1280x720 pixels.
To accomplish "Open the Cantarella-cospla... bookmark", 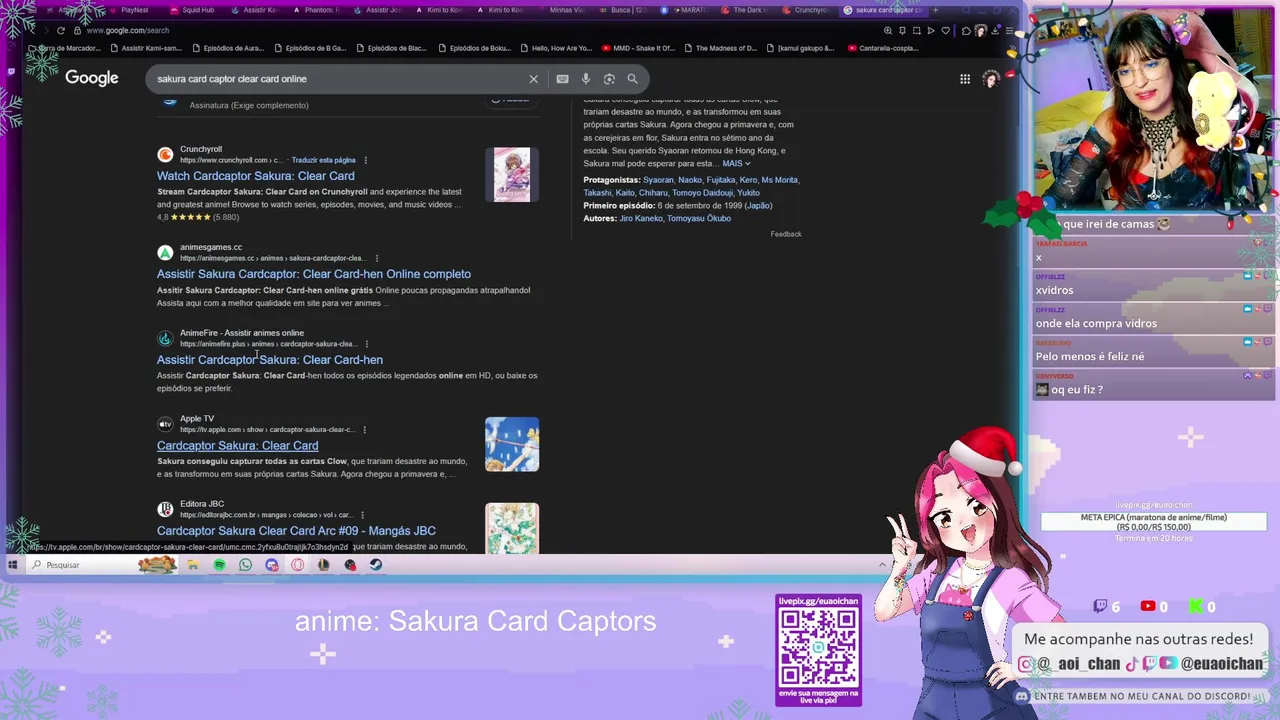I will coord(882,48).
